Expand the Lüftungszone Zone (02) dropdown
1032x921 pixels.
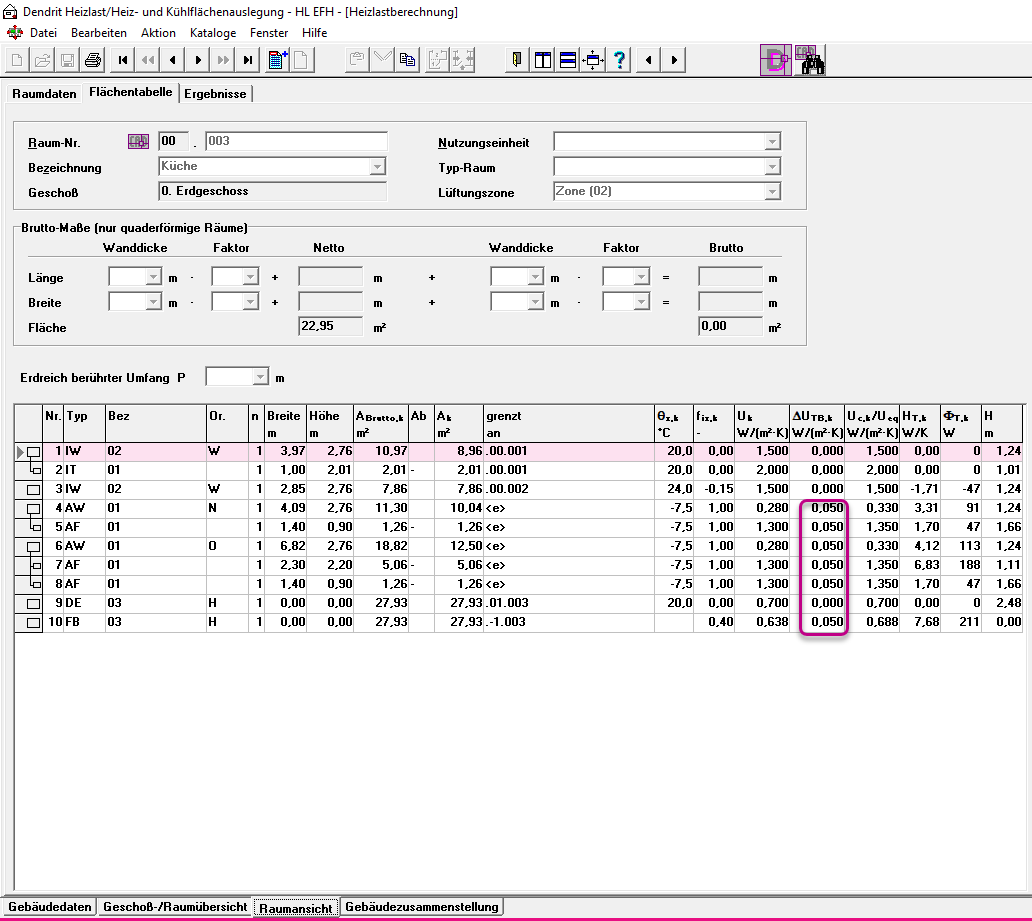(x=772, y=192)
